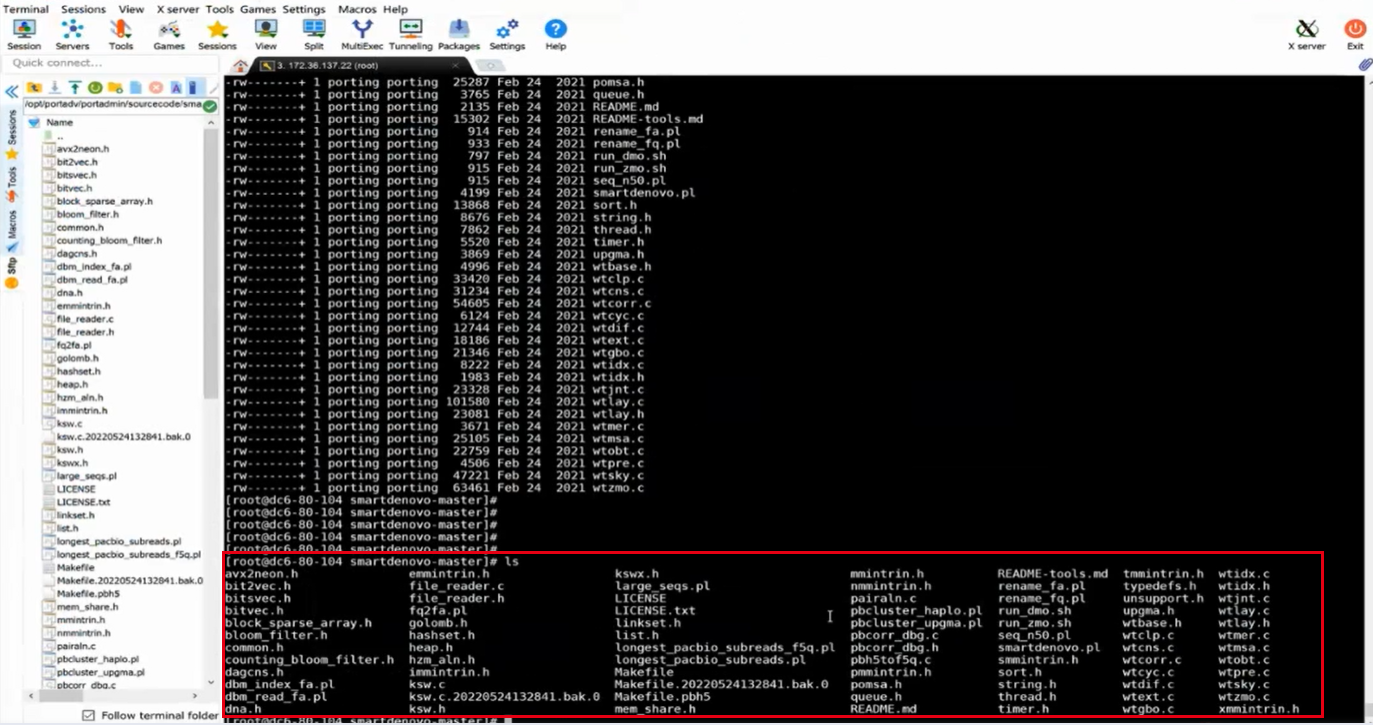Viewport: 1373px width, 725px height.
Task: Open the Tools menu
Action: (x=220, y=9)
